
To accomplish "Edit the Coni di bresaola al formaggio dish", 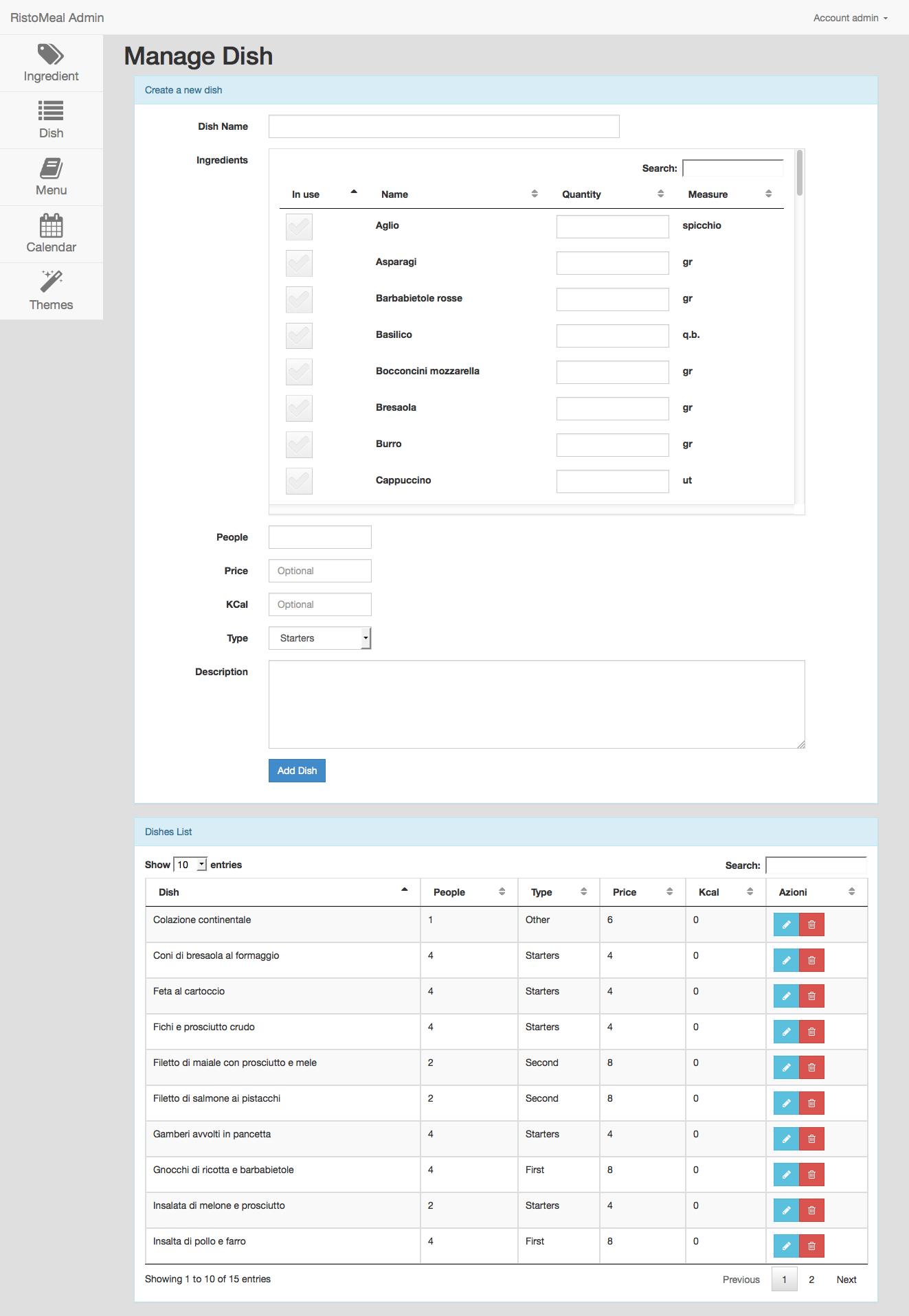I will [x=786, y=960].
